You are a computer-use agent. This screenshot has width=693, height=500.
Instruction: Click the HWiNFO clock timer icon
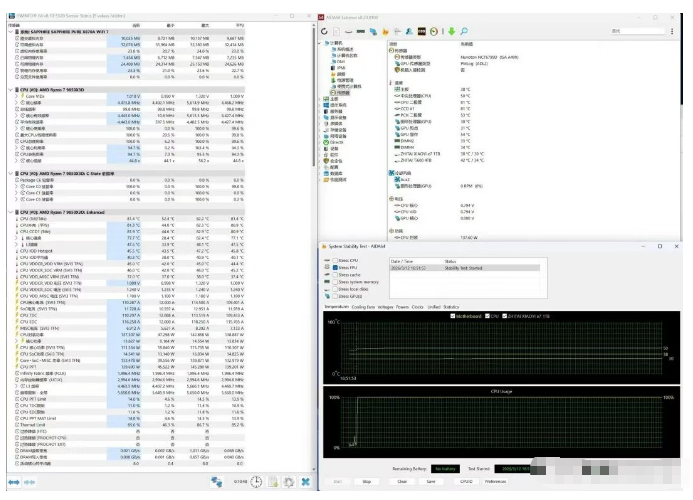258,482
